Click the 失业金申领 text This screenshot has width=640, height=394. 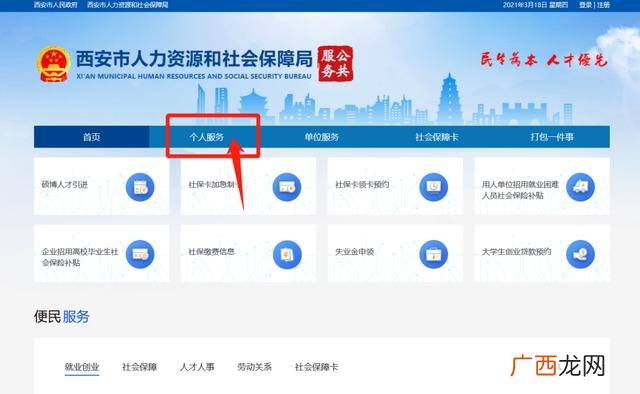tap(354, 252)
